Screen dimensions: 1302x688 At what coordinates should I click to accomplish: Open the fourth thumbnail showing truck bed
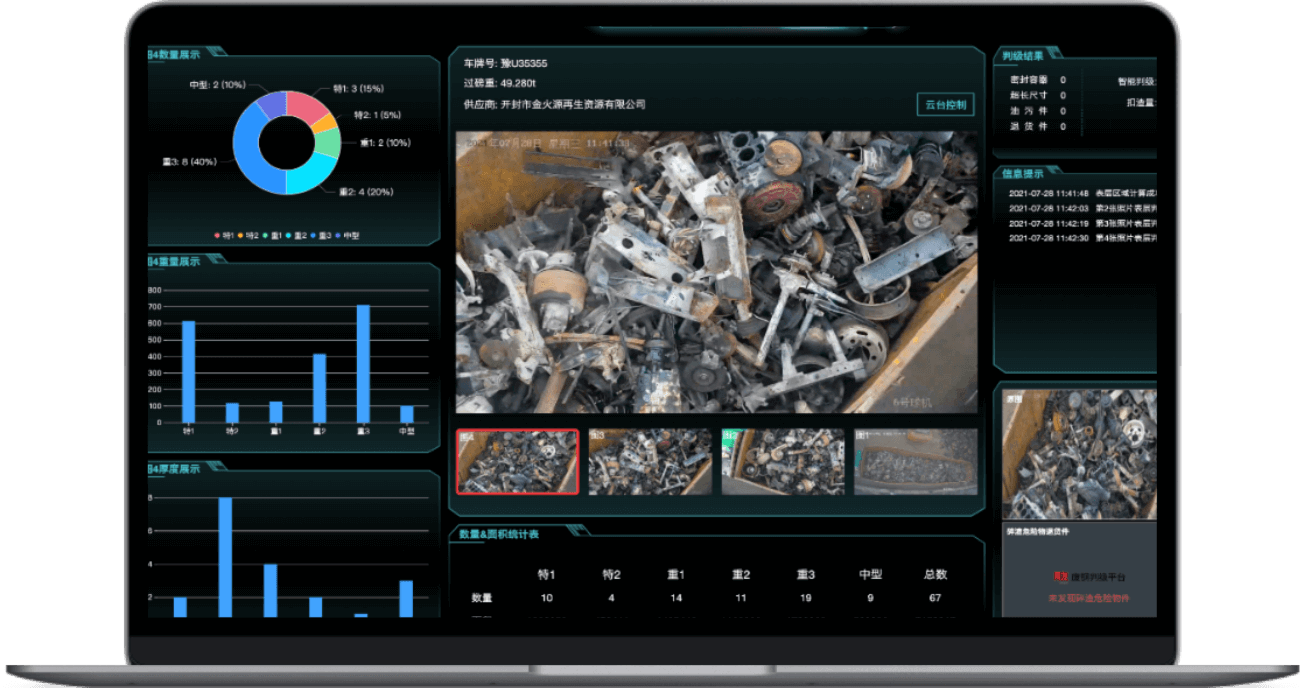point(915,462)
